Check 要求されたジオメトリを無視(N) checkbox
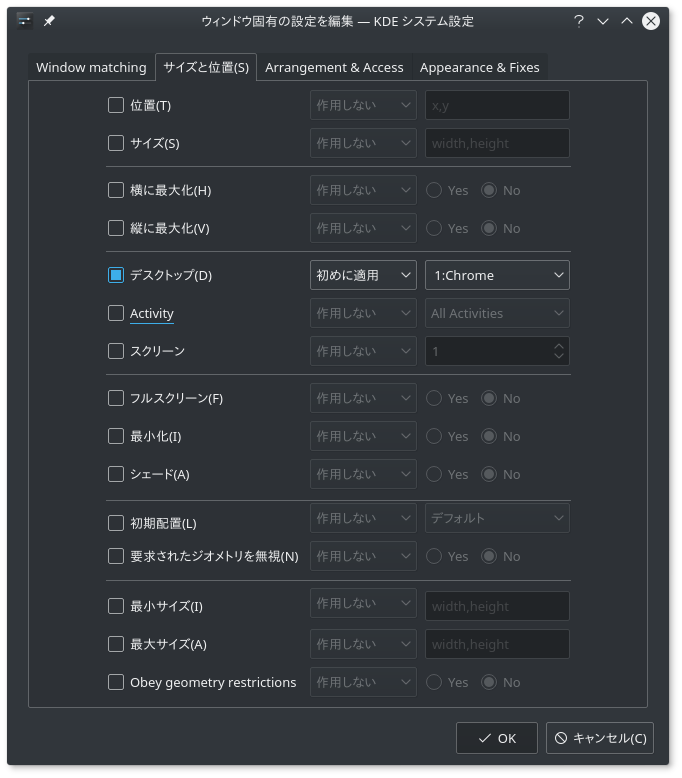The width and height of the screenshot is (682, 778). tap(116, 556)
